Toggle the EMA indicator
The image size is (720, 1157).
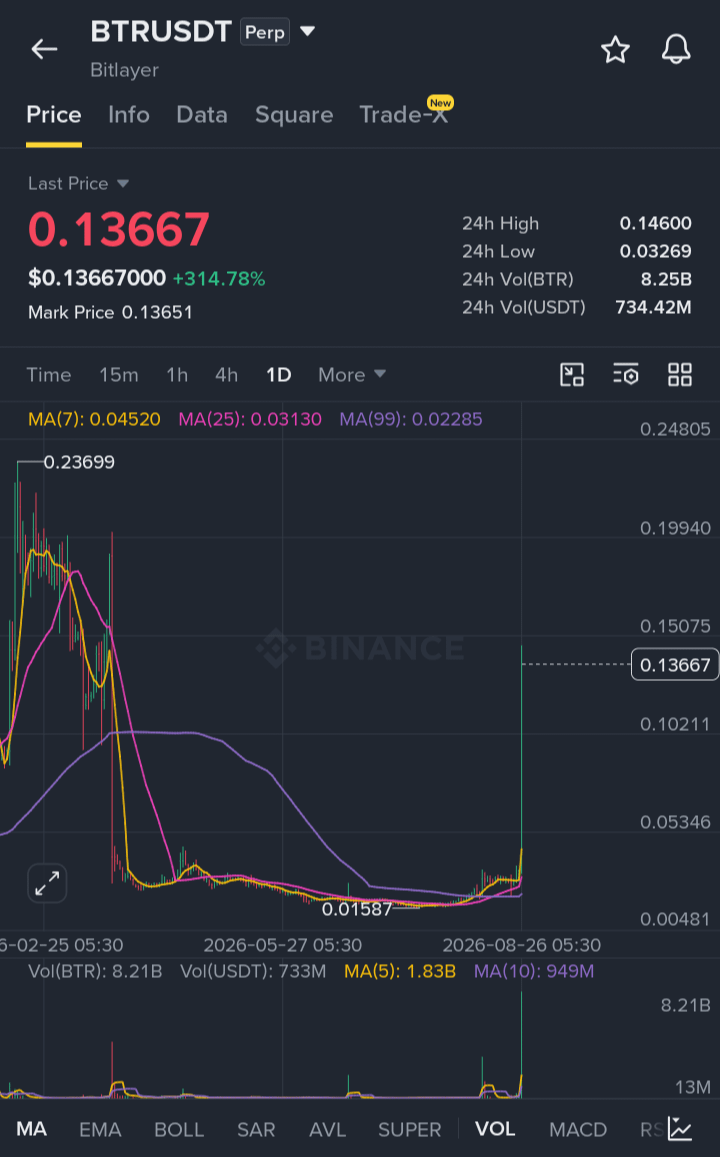tap(100, 1129)
